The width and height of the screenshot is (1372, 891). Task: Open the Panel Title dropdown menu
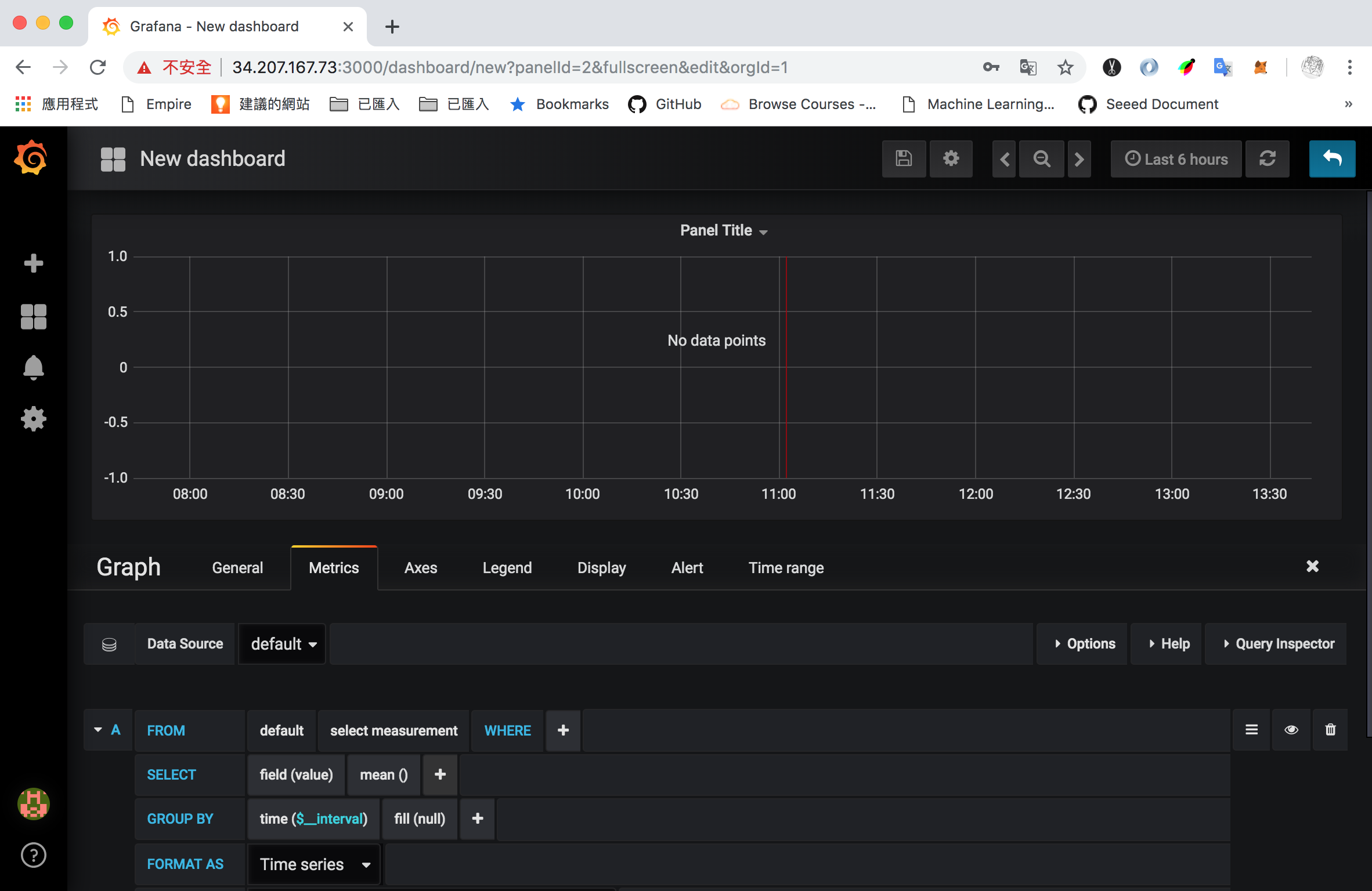coord(724,230)
